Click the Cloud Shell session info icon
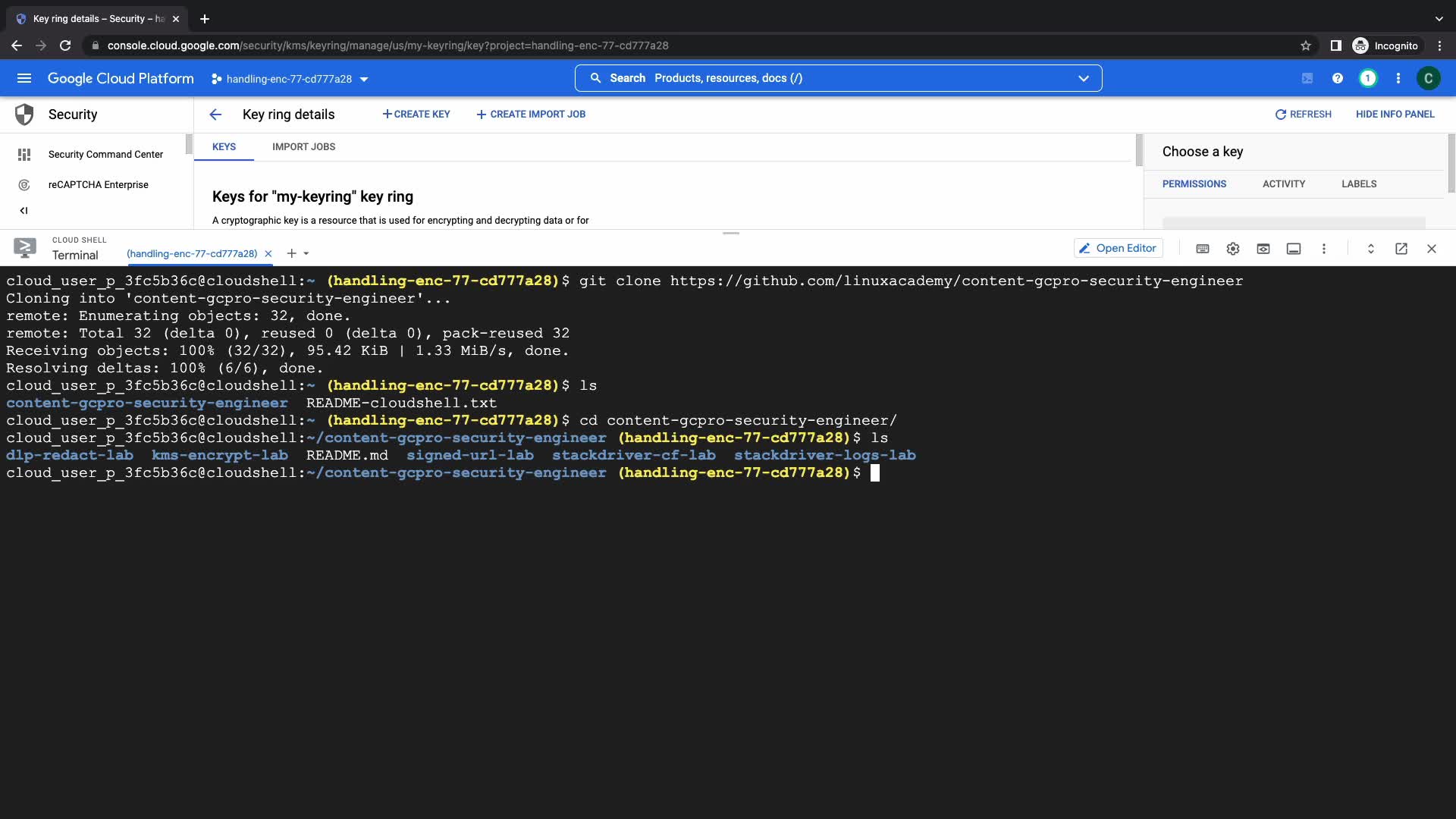This screenshot has height=819, width=1456. pyautogui.click(x=1294, y=249)
